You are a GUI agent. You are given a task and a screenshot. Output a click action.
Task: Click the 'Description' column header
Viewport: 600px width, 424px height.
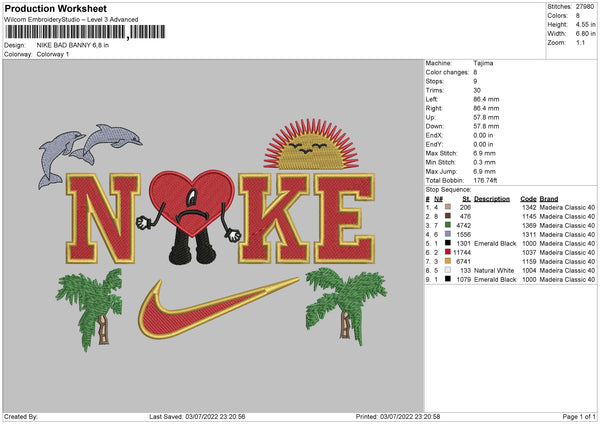point(492,199)
